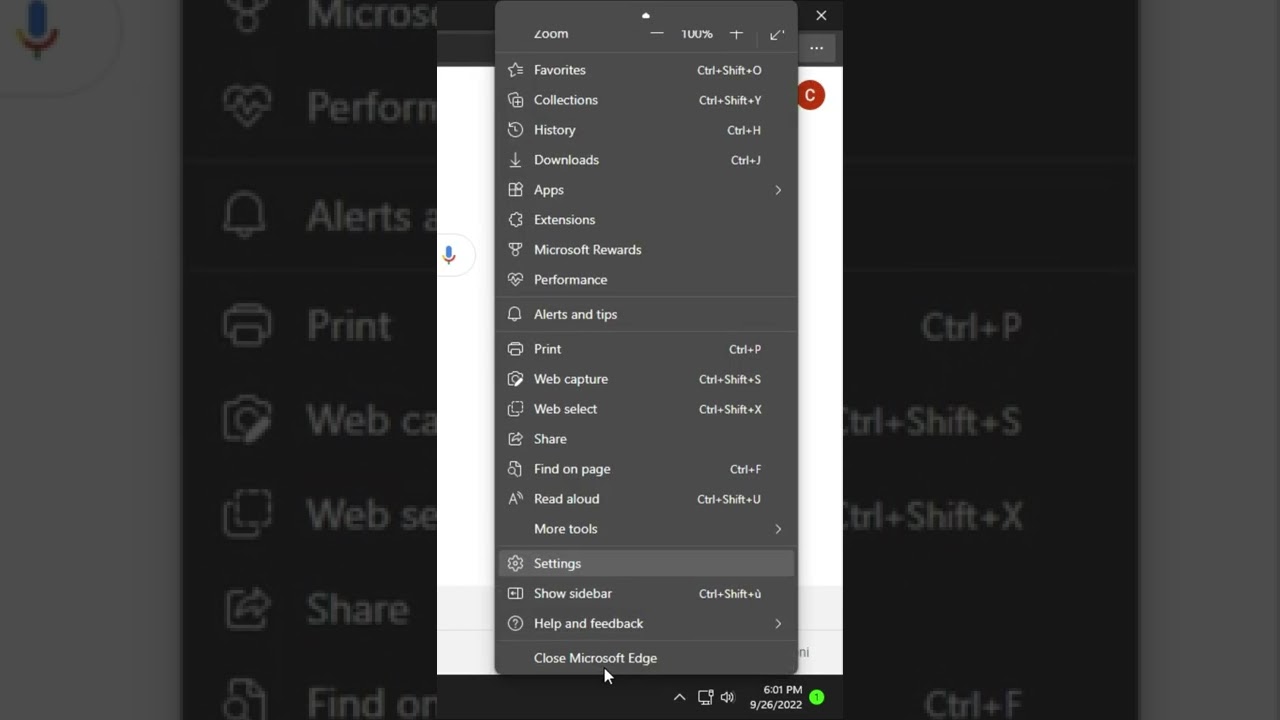
Task: Select Read aloud entry
Action: 646,499
